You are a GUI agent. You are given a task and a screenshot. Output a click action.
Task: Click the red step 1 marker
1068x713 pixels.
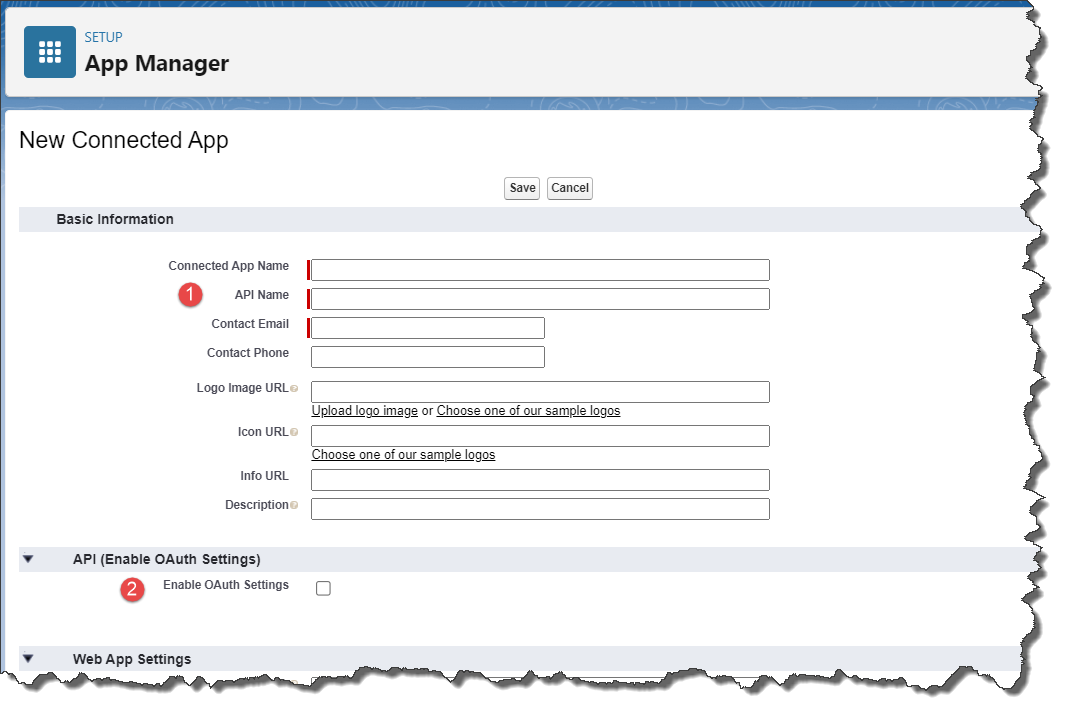[190, 295]
